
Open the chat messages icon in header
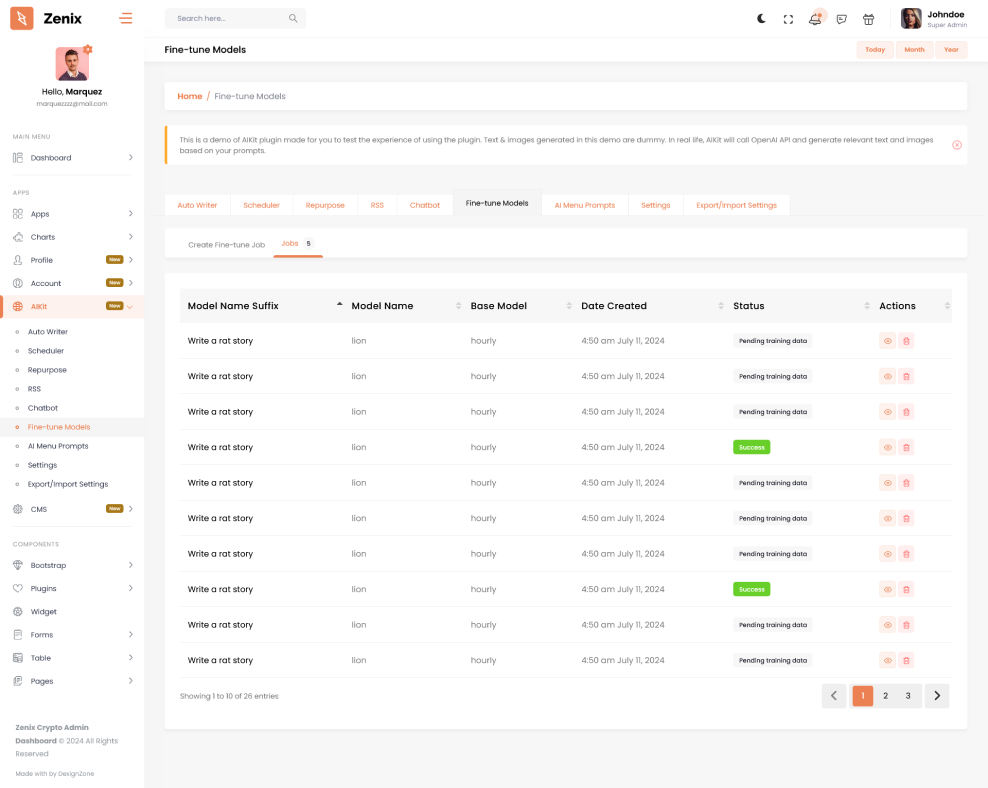click(x=842, y=19)
